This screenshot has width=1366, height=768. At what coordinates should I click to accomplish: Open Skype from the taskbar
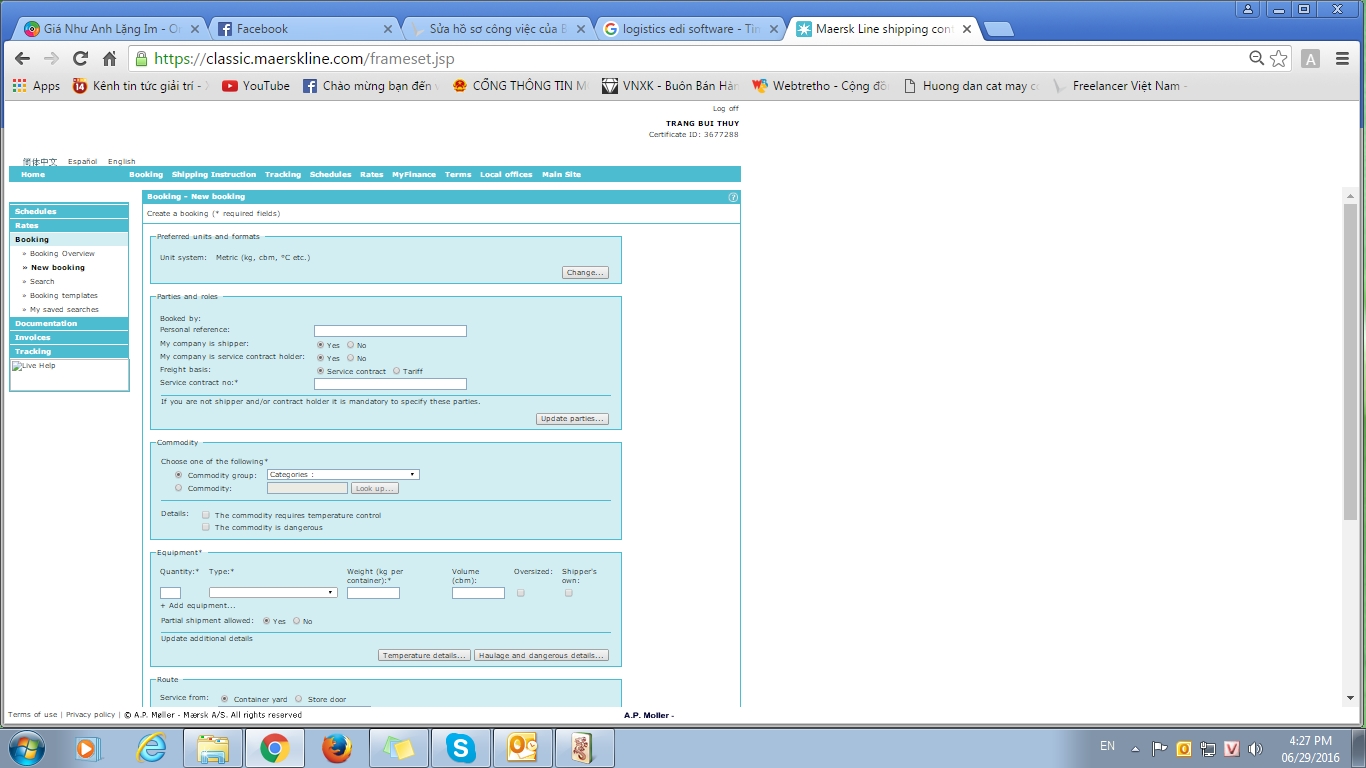[461, 747]
